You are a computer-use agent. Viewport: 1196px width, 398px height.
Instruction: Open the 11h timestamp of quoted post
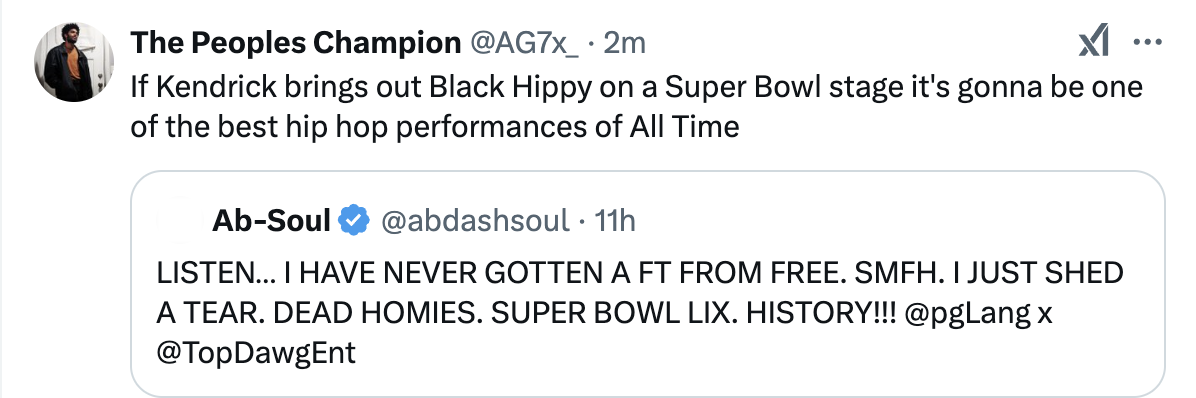coord(614,221)
